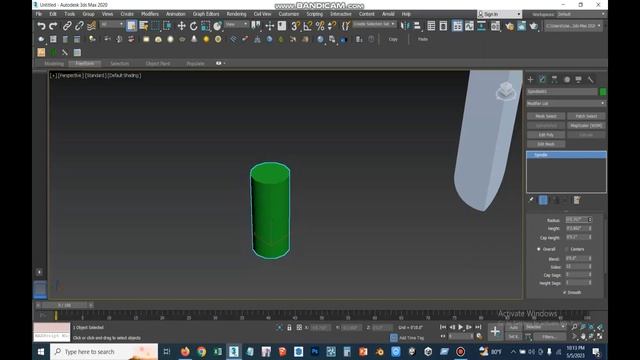Screen dimensions: 640x360
Task: Choose the Select and Scale tool
Action: 205,26
